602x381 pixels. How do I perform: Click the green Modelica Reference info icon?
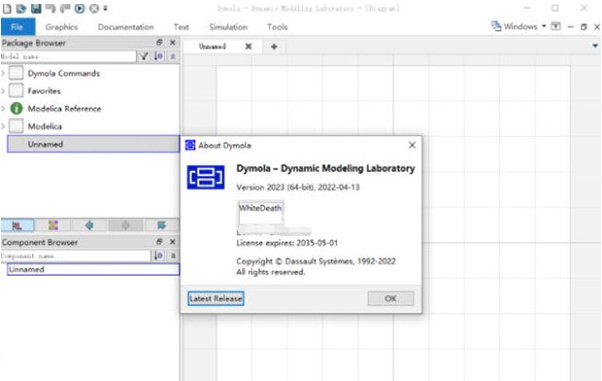point(16,109)
